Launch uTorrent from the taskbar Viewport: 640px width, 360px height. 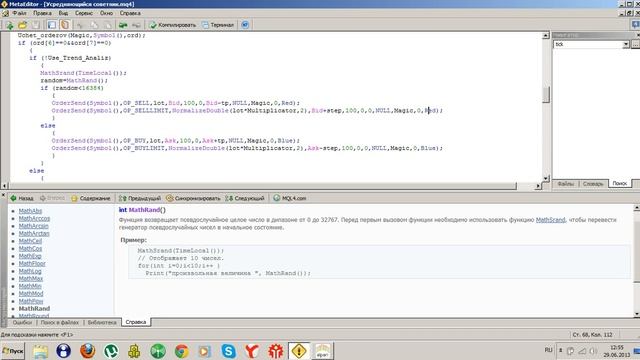[x=111, y=351]
